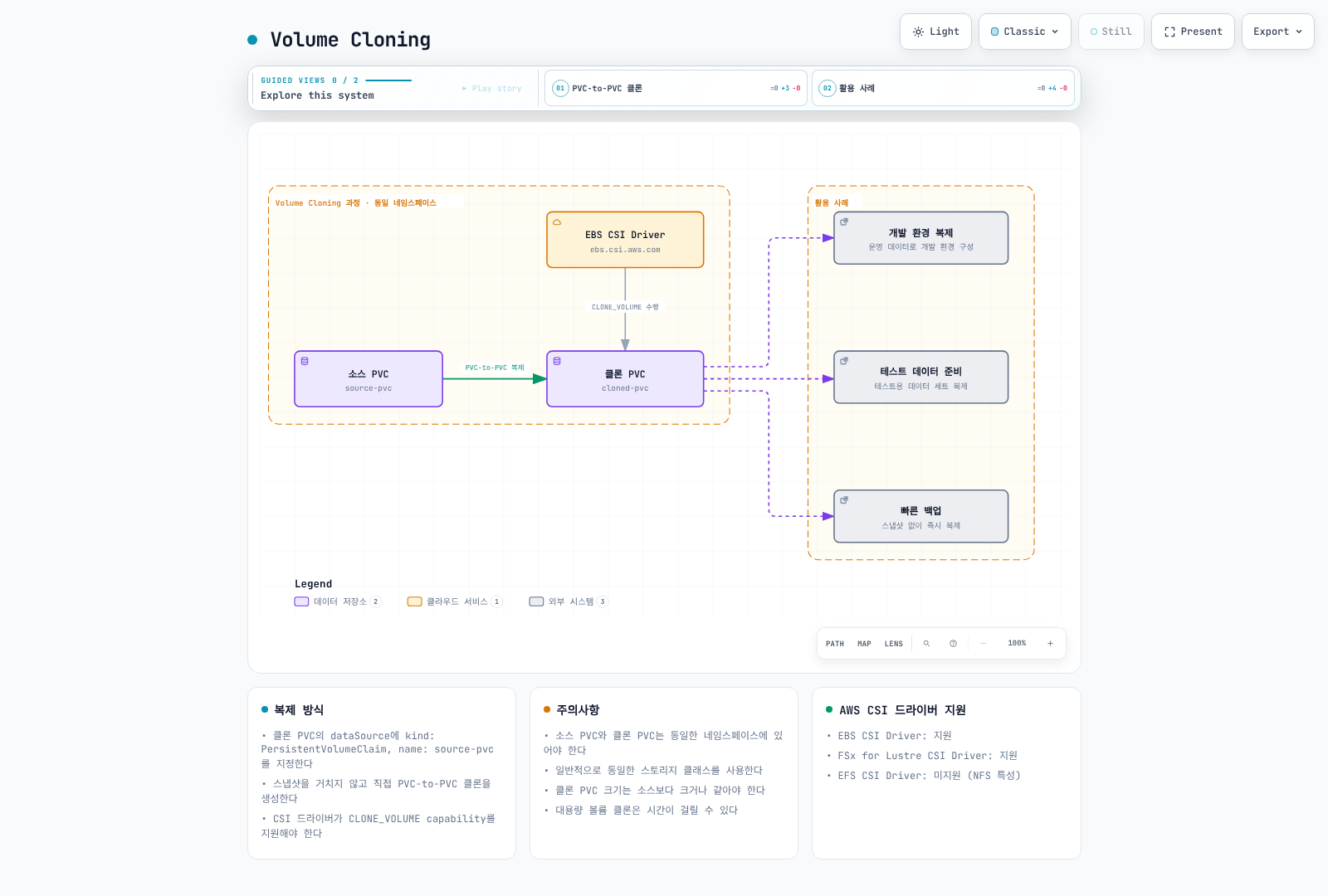Open guided view 01 PVC-to-PVC 클론
This screenshot has height=896, width=1328.
(676, 88)
